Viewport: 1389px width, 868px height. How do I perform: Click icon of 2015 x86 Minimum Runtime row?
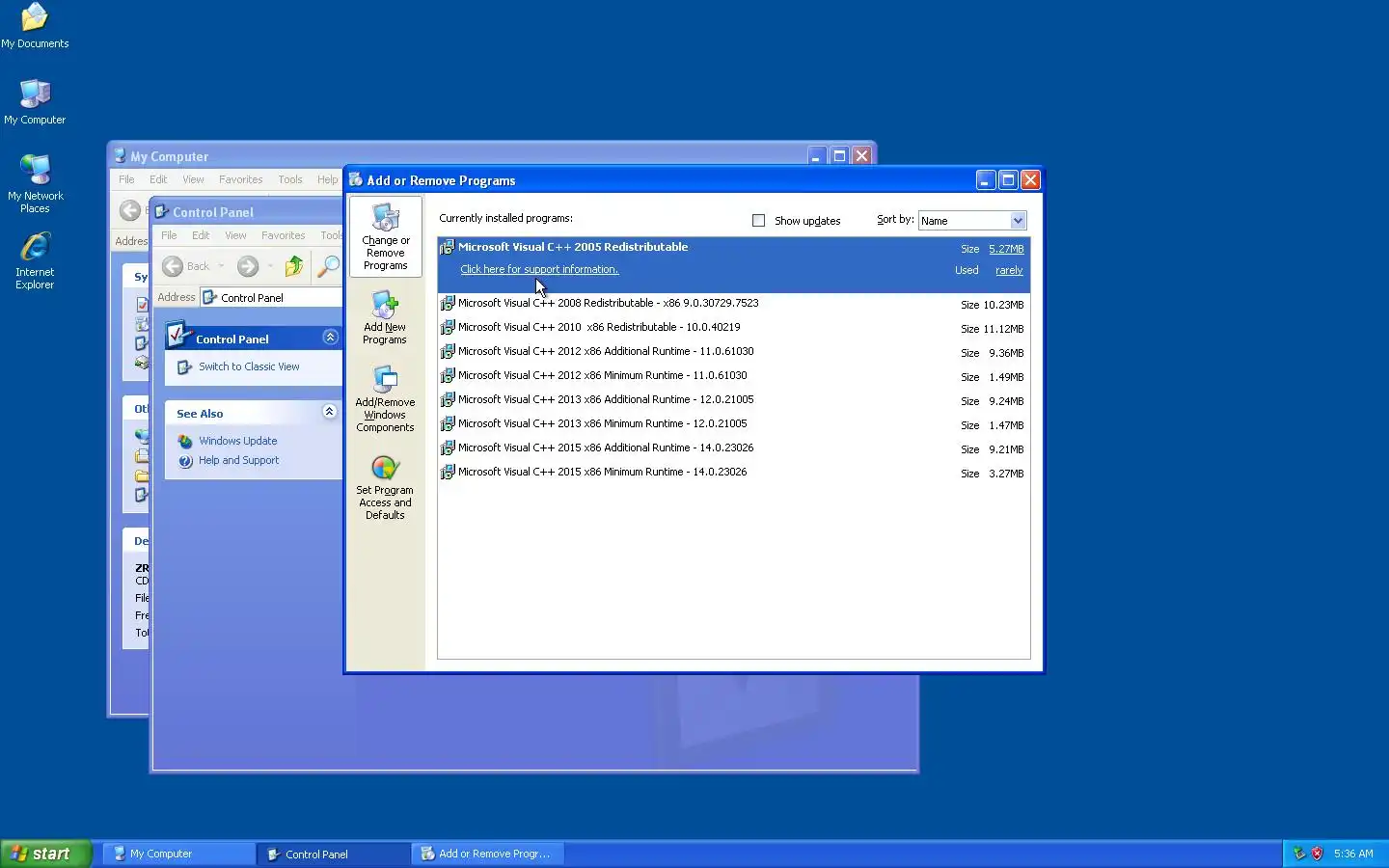[x=448, y=473]
